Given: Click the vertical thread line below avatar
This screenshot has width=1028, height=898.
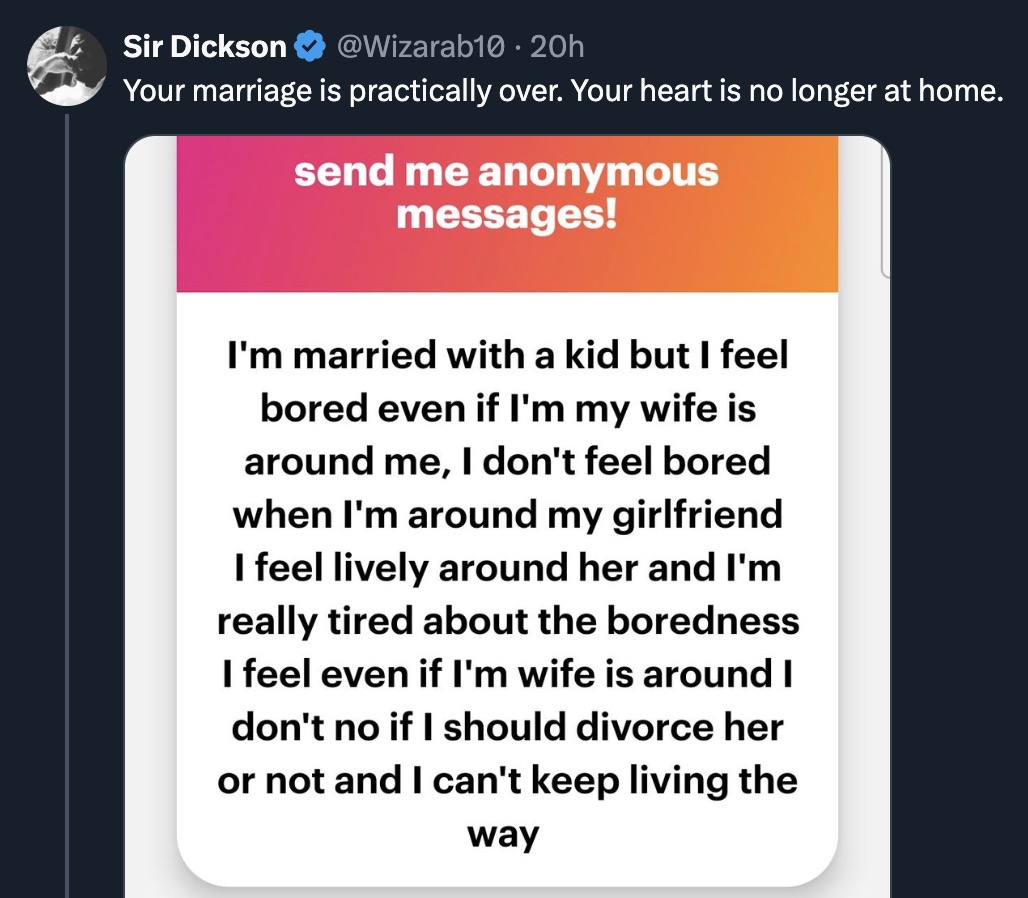Looking at the screenshot, I should [x=67, y=500].
